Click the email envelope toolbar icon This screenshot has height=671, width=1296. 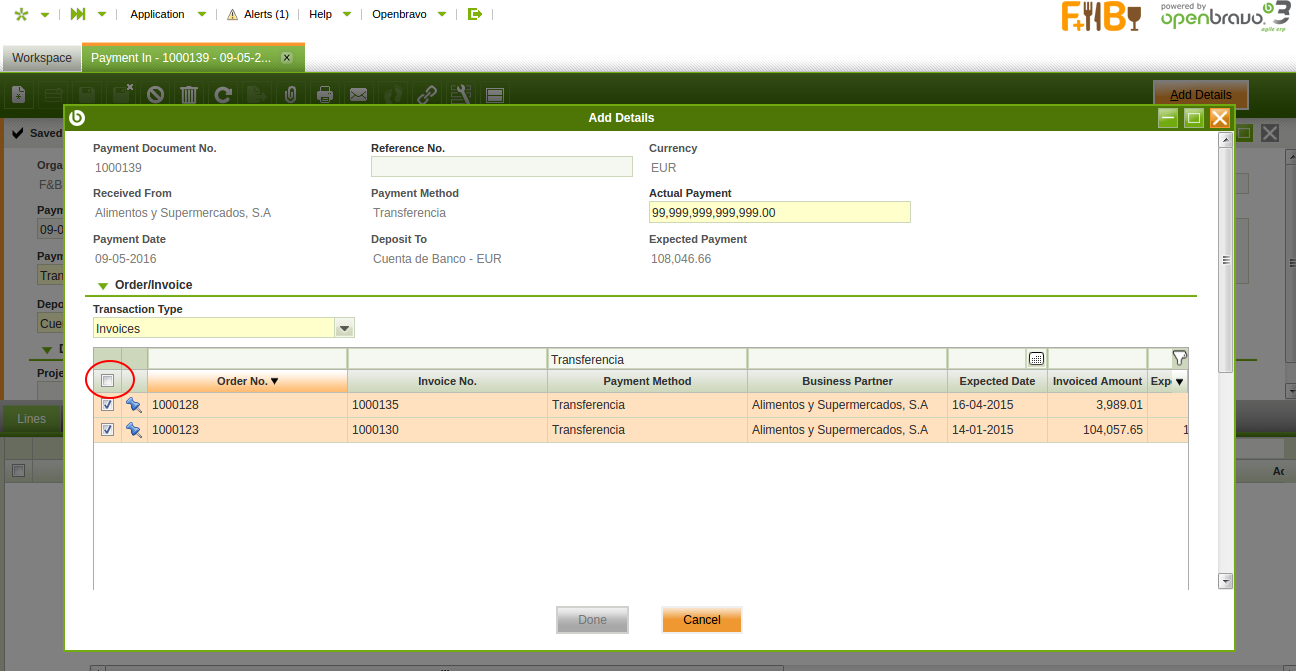[358, 95]
